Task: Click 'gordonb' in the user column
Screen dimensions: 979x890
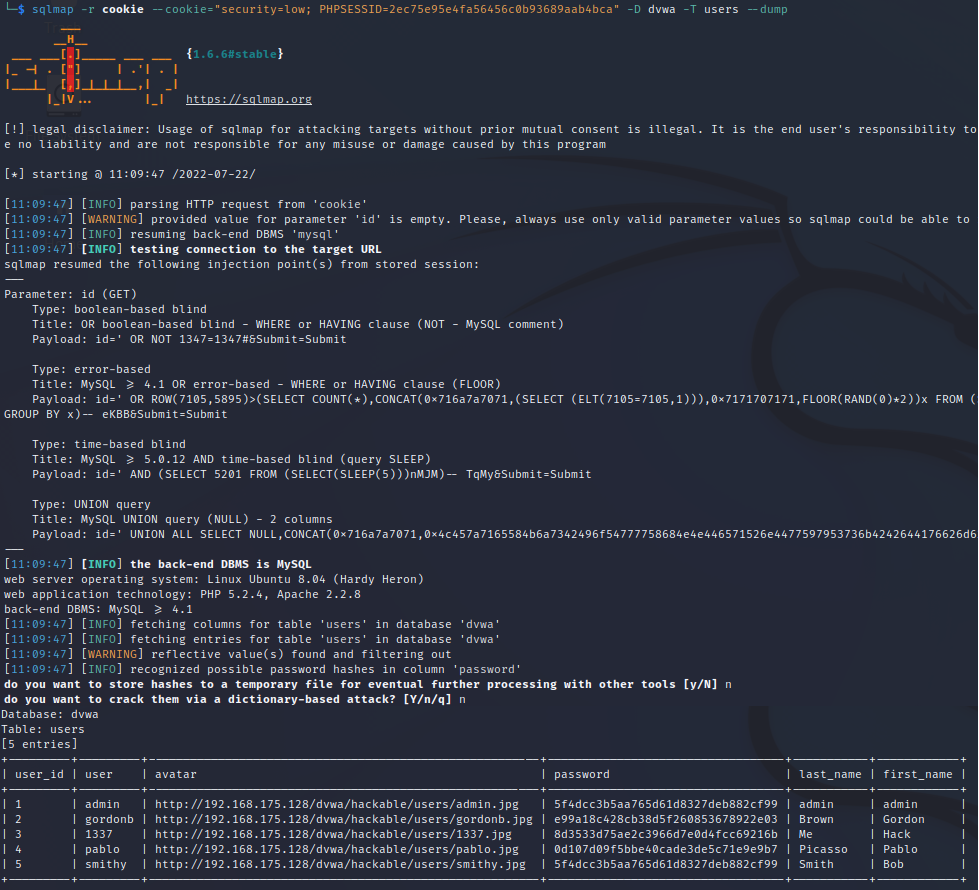Action: tap(109, 819)
